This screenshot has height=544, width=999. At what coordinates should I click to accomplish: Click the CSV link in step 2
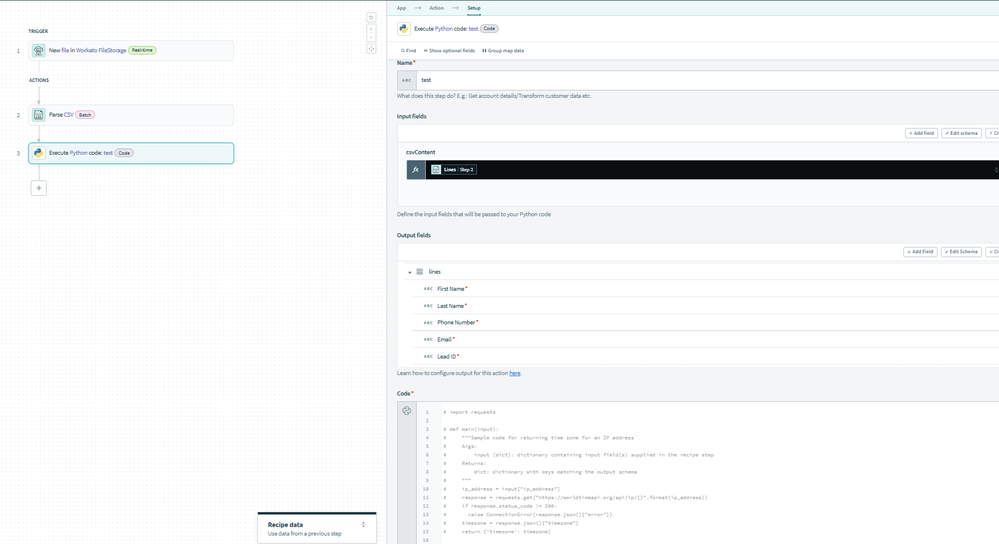(69, 115)
